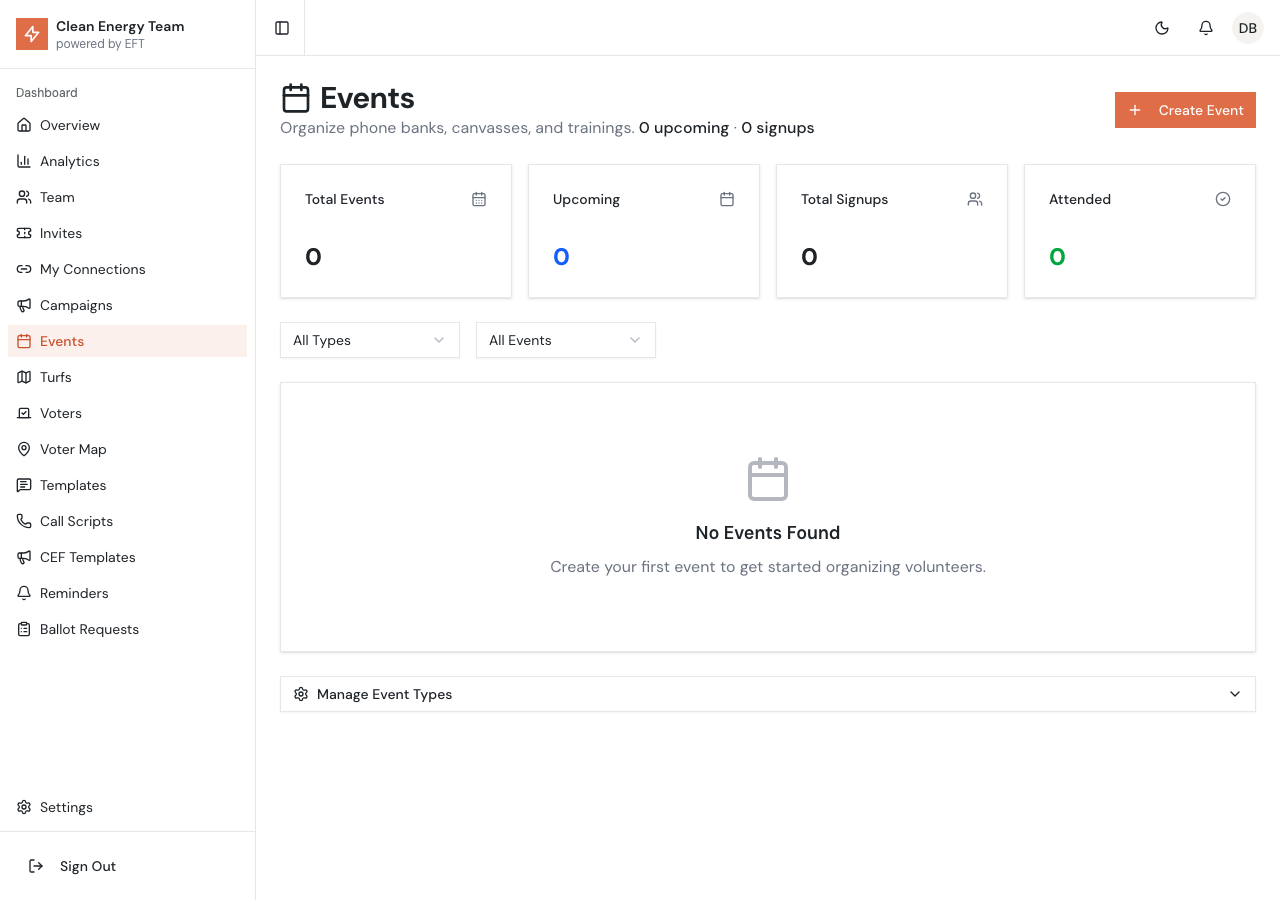Click the Overview house icon

(24, 125)
